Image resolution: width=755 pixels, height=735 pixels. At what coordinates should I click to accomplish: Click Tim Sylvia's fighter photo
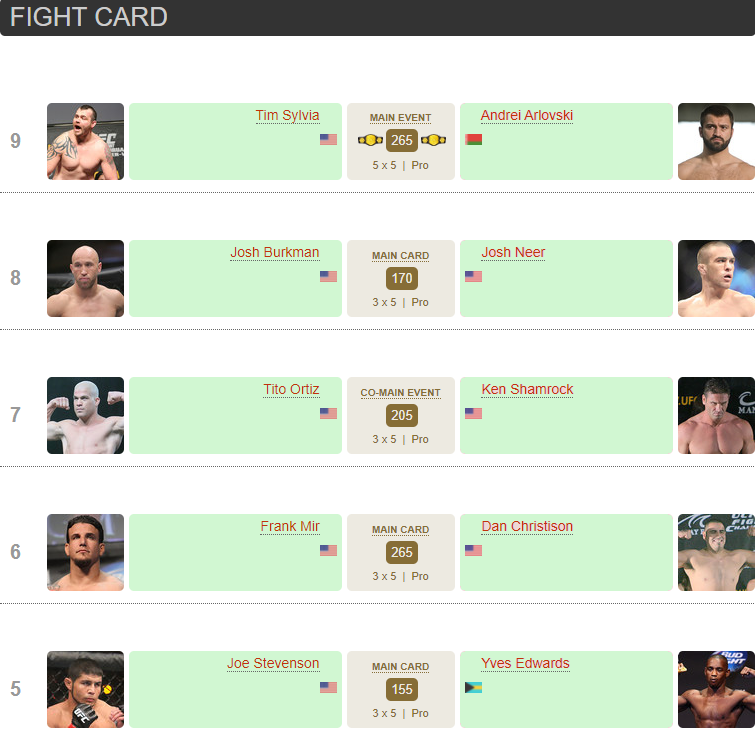click(x=85, y=141)
